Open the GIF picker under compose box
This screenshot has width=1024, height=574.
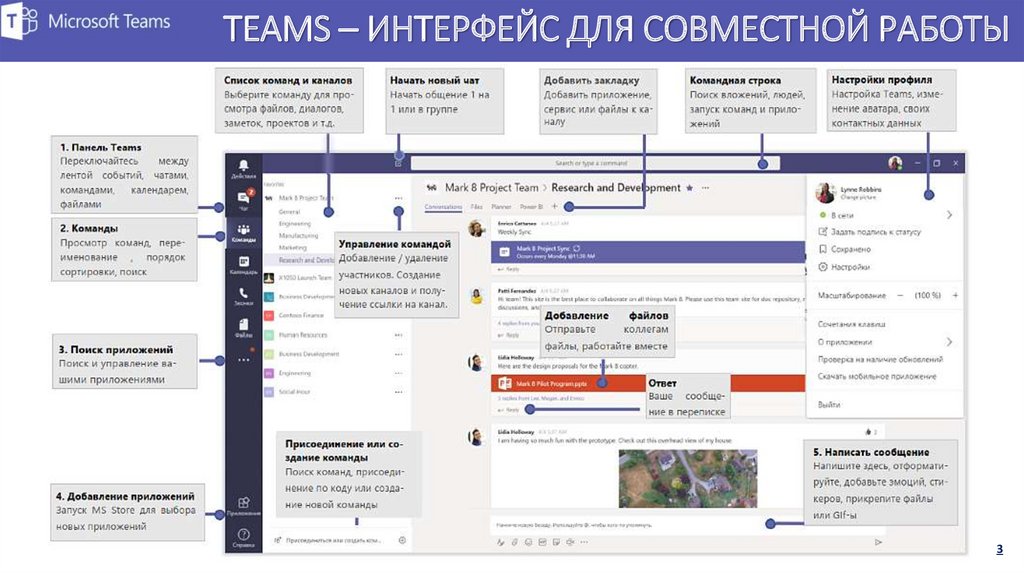pyautogui.click(x=542, y=542)
